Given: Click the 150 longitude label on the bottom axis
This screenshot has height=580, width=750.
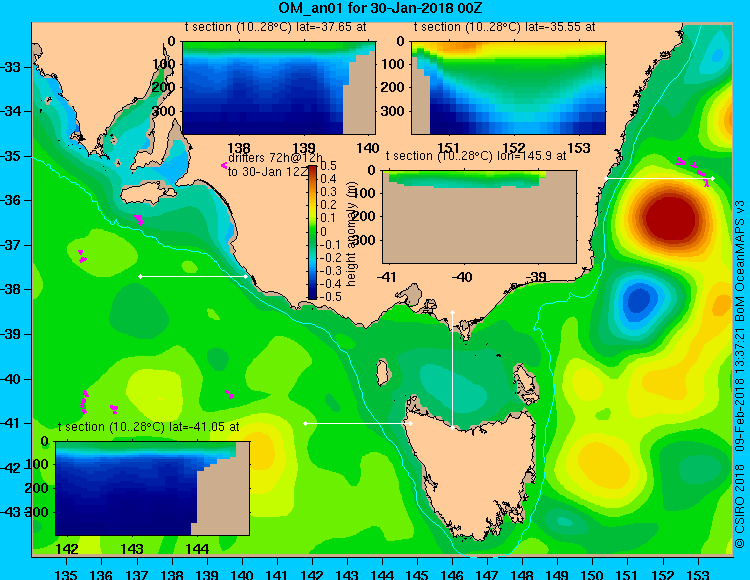Looking at the screenshot, I should pos(593,574).
